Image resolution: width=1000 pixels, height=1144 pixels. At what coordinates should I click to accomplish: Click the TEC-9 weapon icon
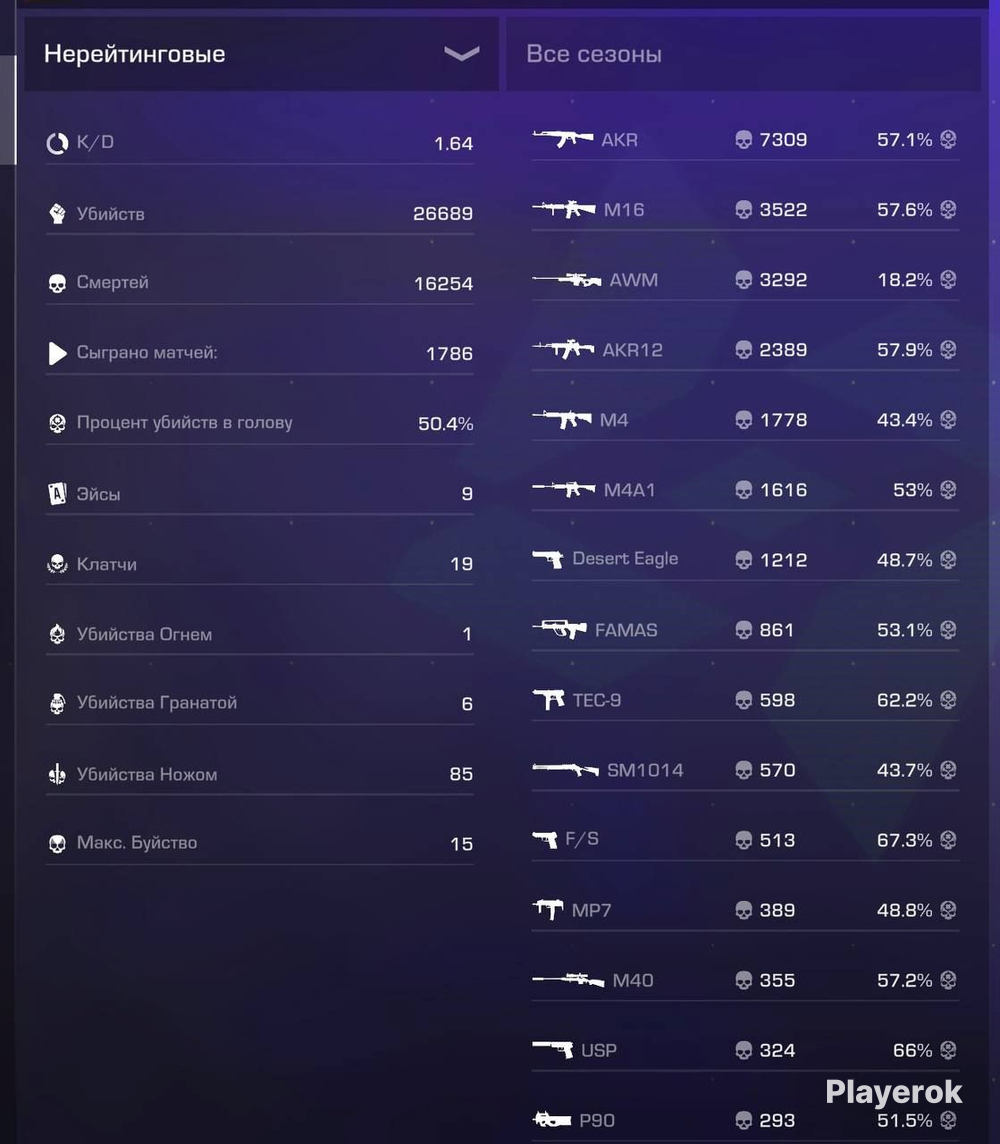tap(549, 700)
